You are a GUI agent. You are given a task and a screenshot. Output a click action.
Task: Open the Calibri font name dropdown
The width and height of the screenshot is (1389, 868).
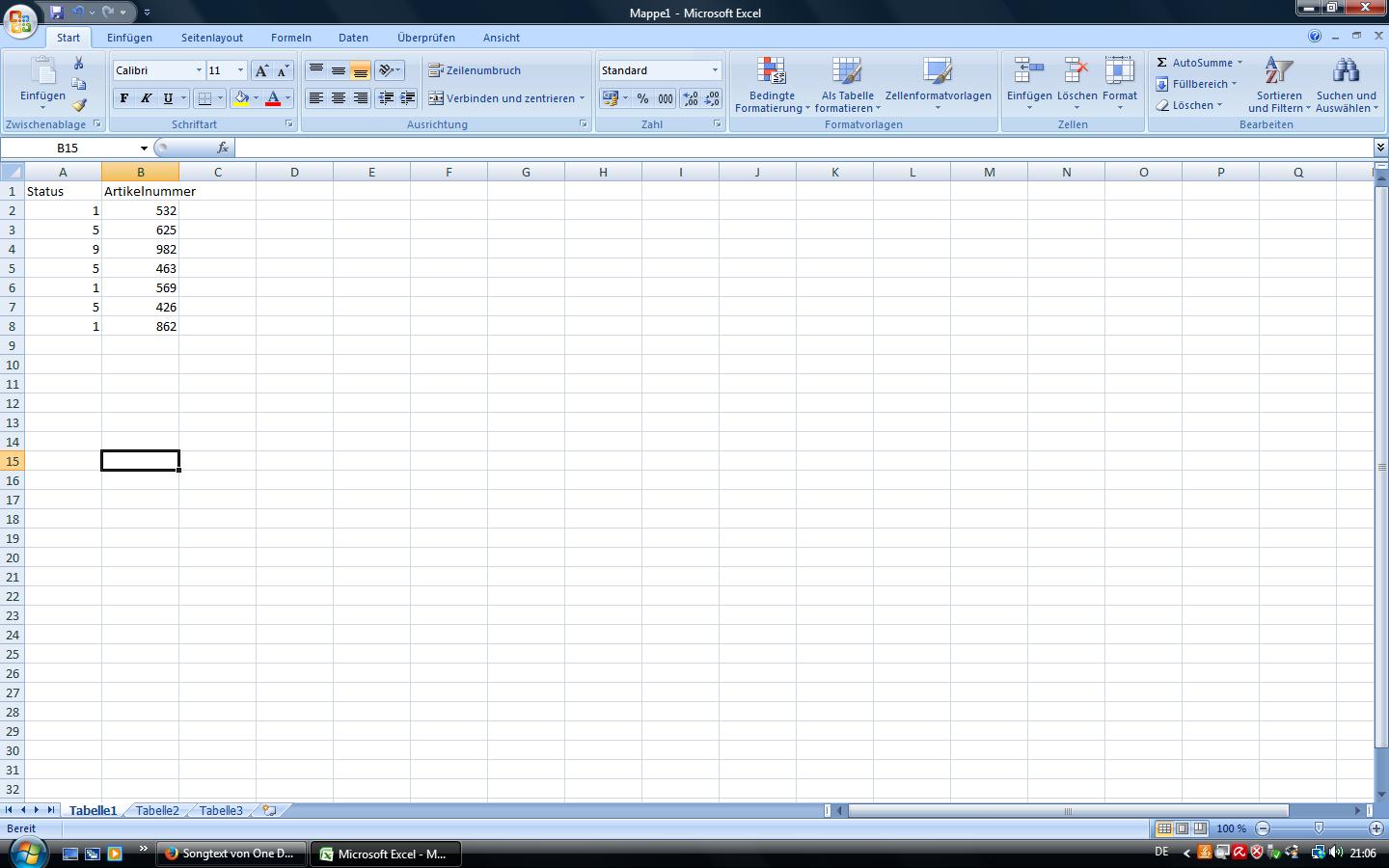199,70
